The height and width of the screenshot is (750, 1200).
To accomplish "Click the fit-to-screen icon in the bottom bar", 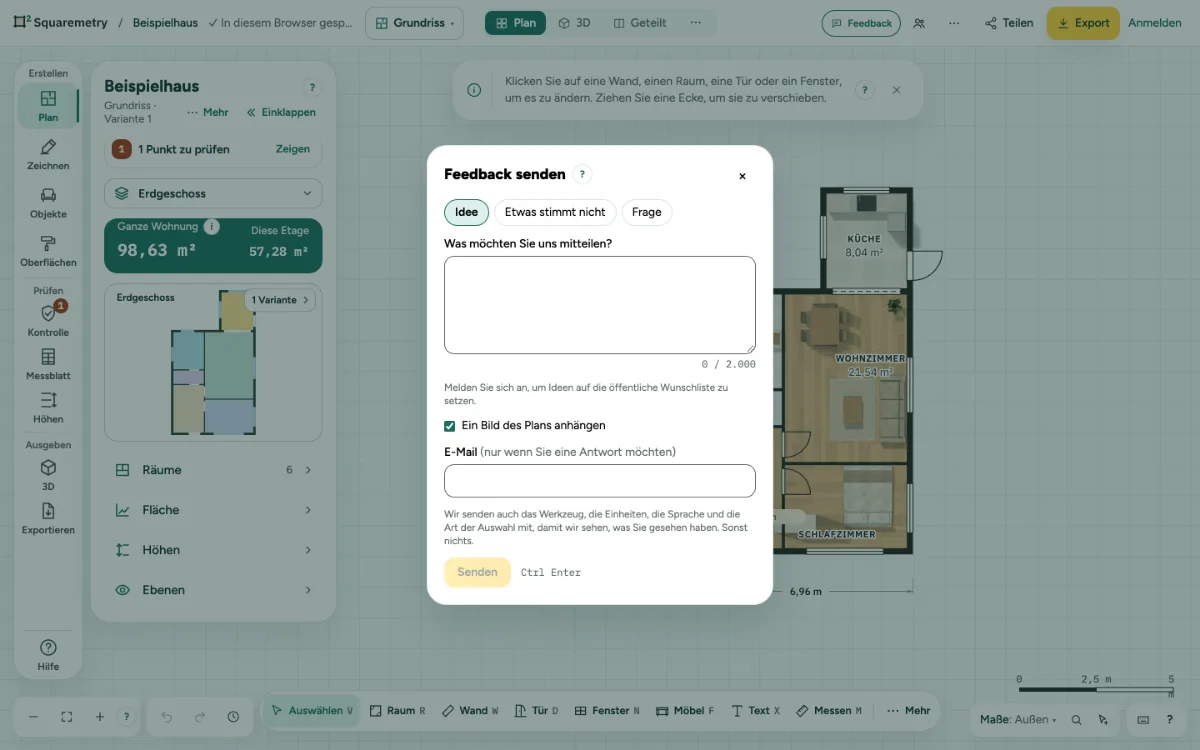I will [x=67, y=717].
